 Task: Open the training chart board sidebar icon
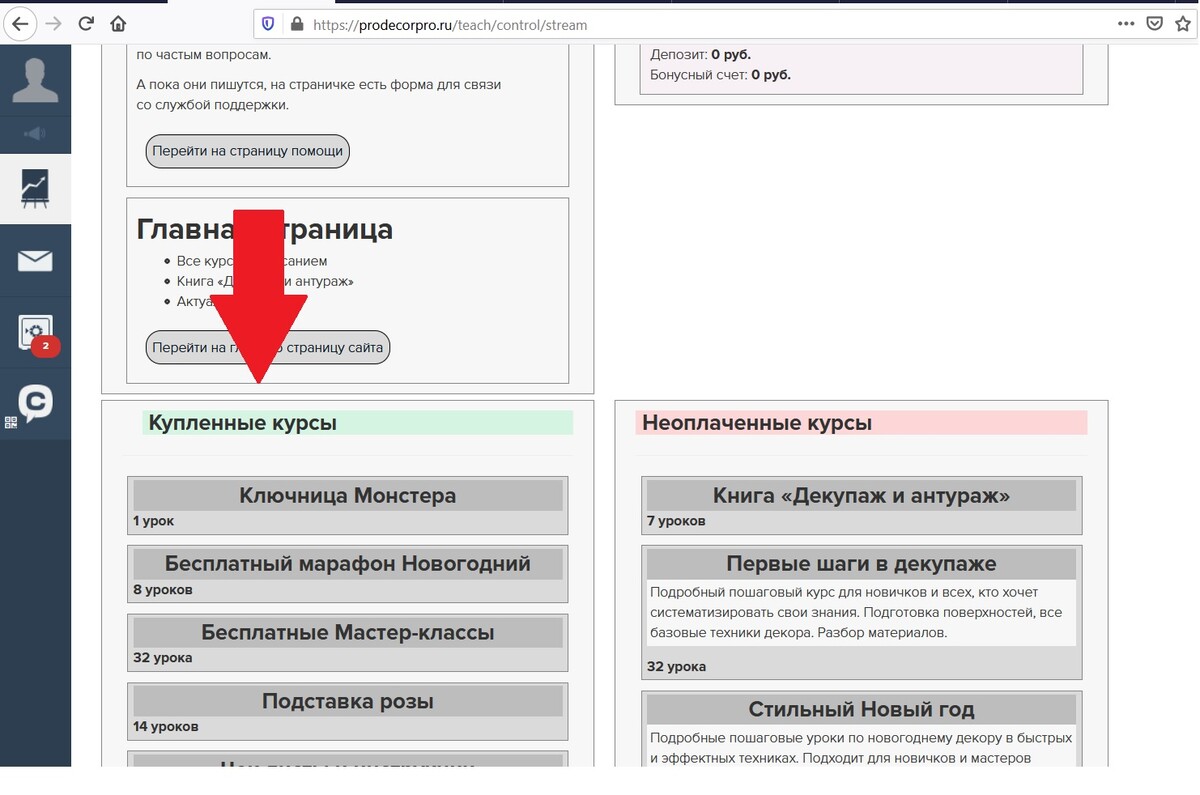pos(35,189)
